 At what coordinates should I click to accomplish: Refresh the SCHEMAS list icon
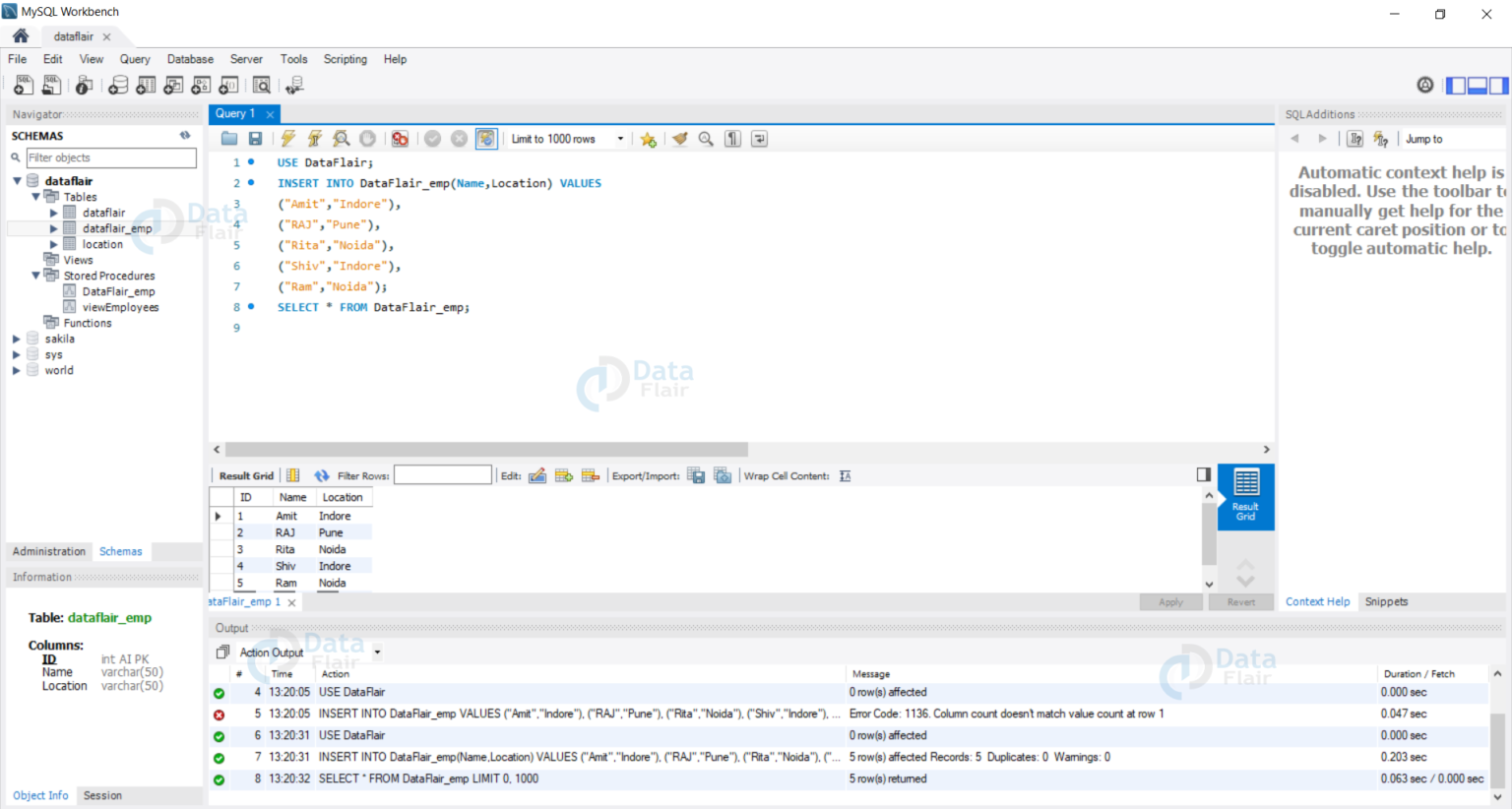[185, 135]
